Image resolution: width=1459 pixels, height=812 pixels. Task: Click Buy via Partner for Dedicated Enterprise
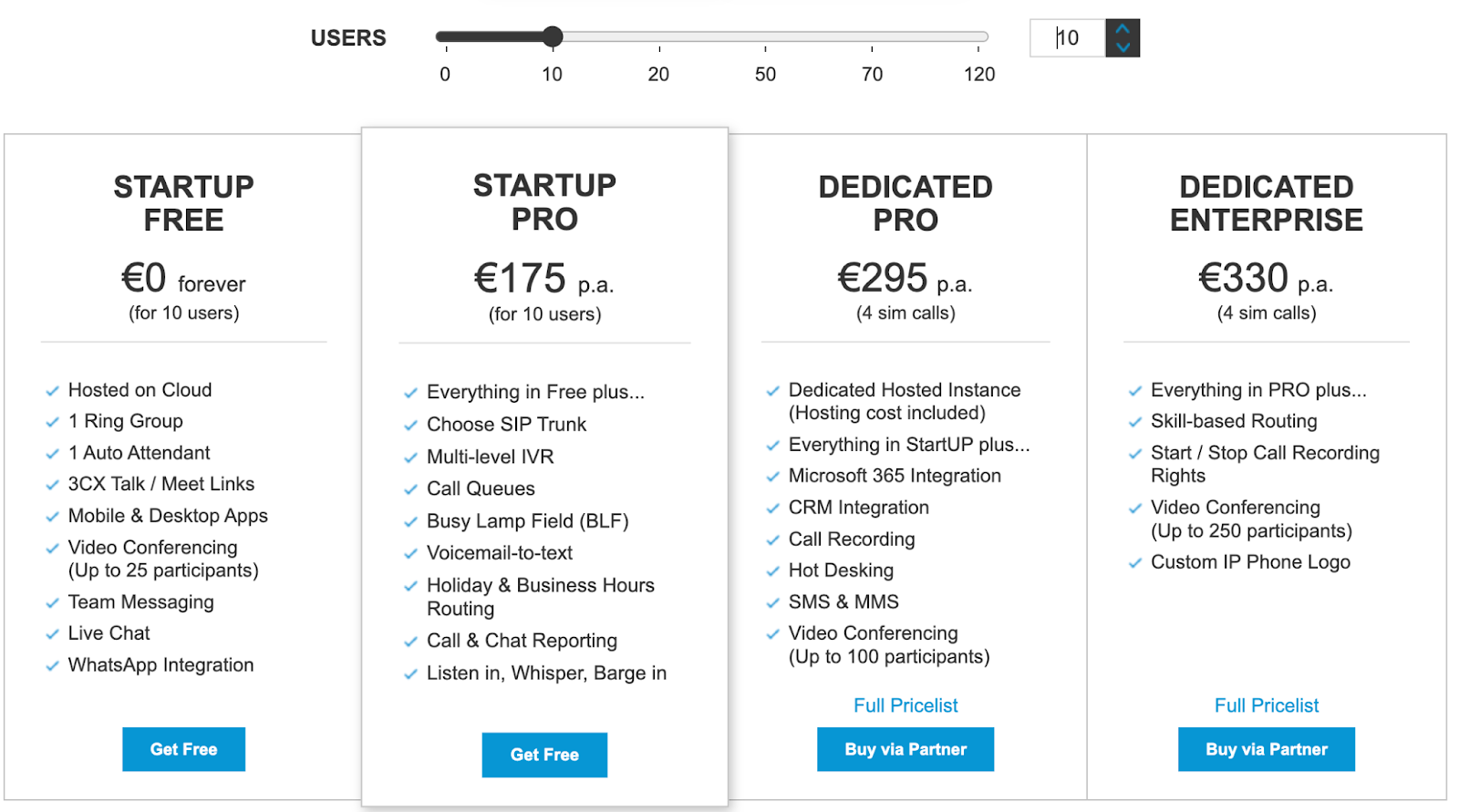click(x=1266, y=749)
